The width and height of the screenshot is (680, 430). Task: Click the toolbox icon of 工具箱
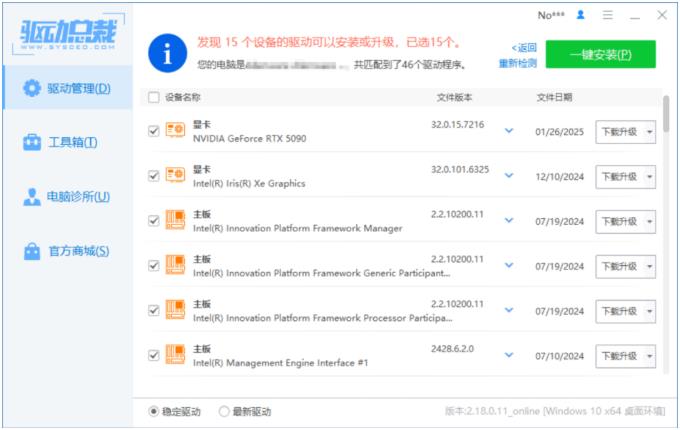[32, 142]
